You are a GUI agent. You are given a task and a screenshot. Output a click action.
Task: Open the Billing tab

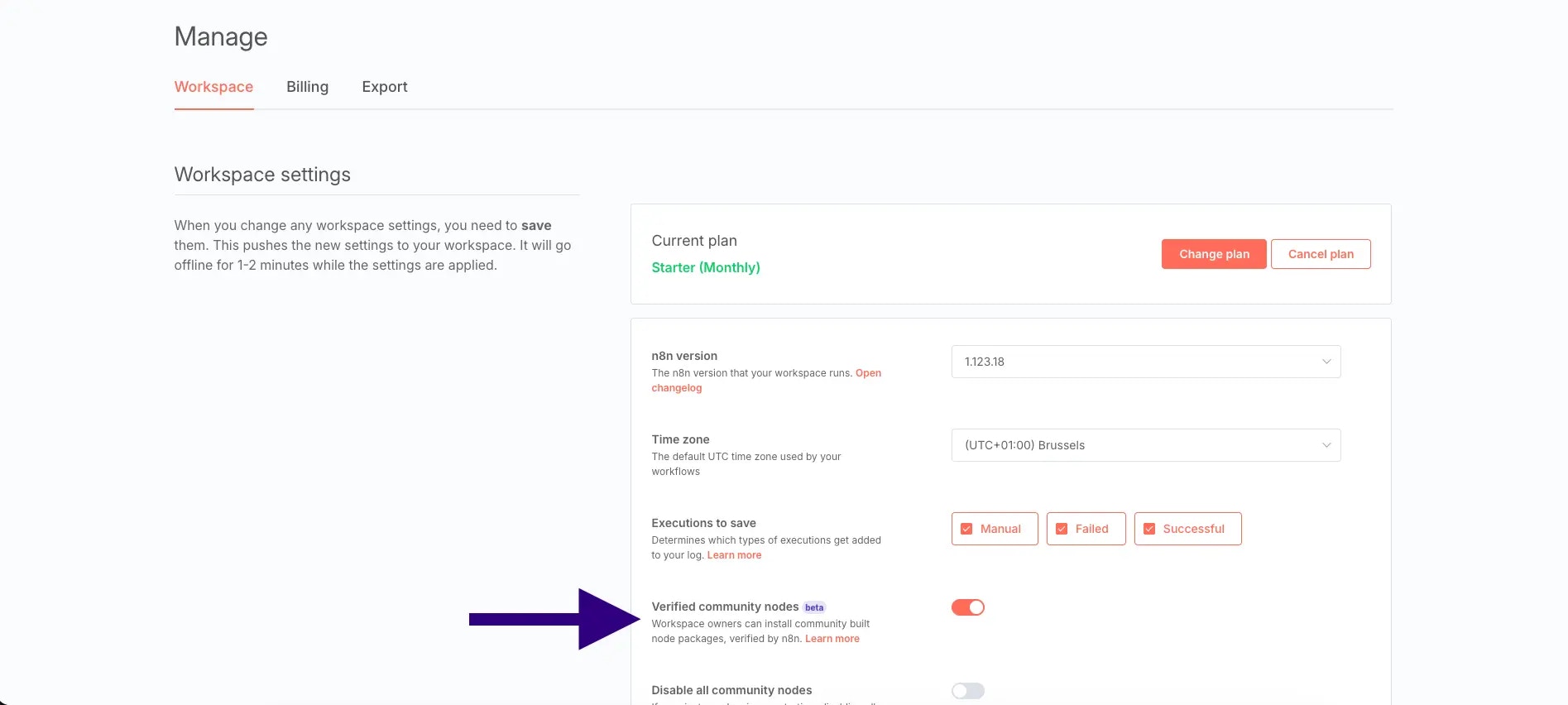[x=307, y=87]
